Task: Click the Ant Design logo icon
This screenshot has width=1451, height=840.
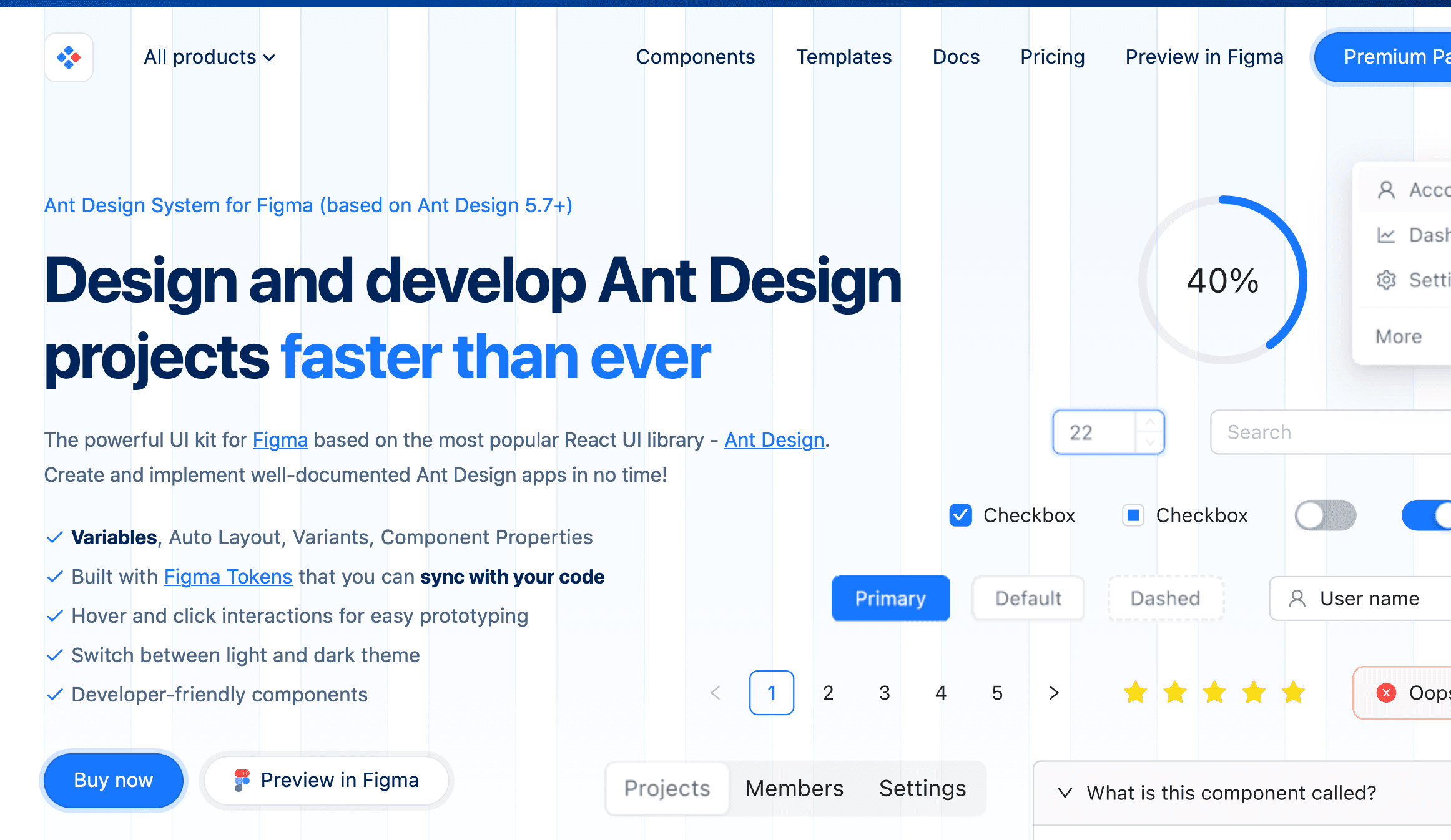Action: click(69, 57)
